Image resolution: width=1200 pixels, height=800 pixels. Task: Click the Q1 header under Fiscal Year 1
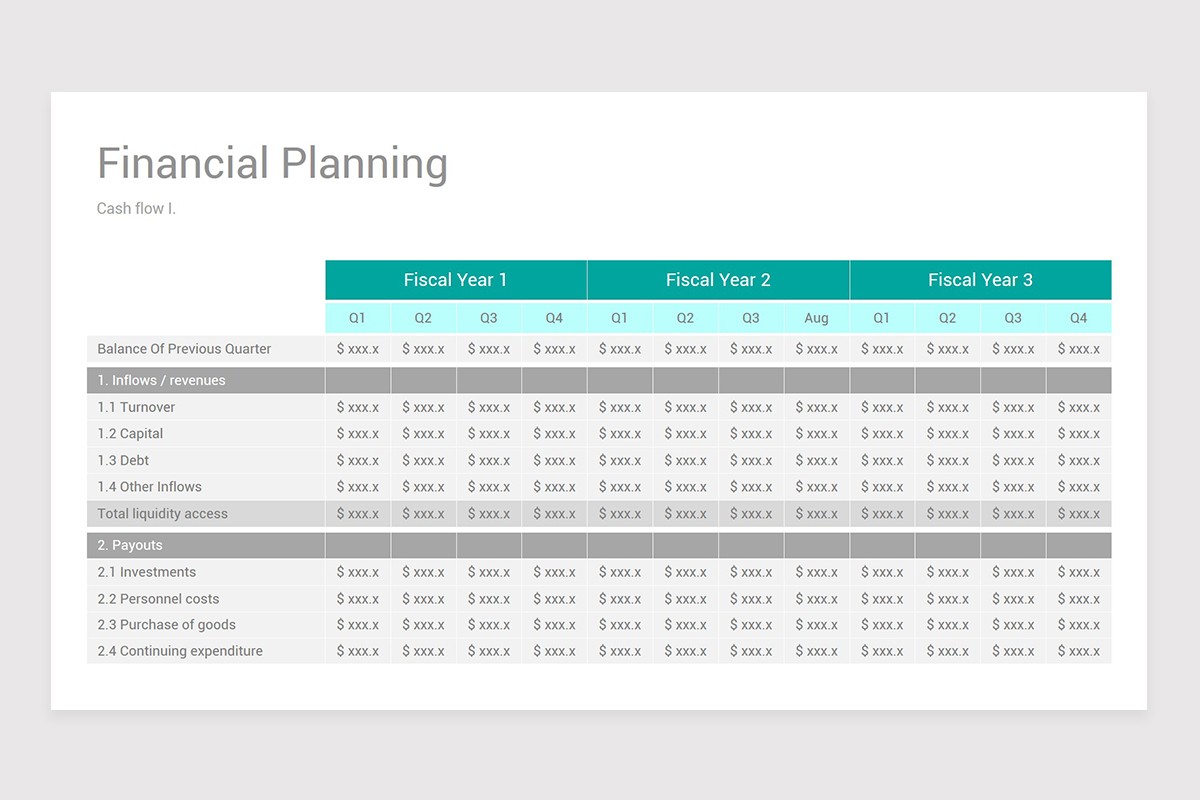[x=357, y=318]
